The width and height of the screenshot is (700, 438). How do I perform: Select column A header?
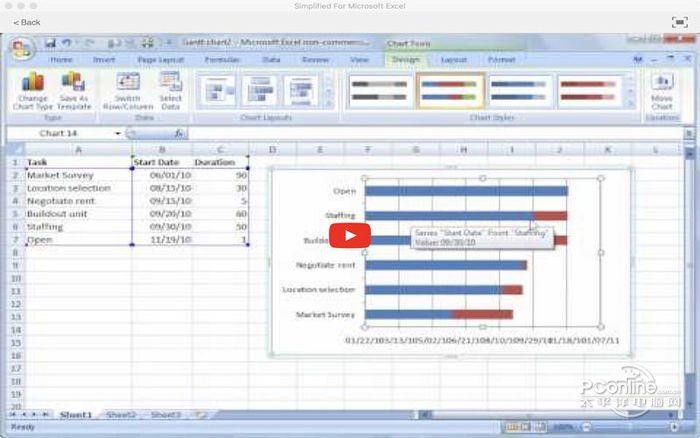pos(78,150)
